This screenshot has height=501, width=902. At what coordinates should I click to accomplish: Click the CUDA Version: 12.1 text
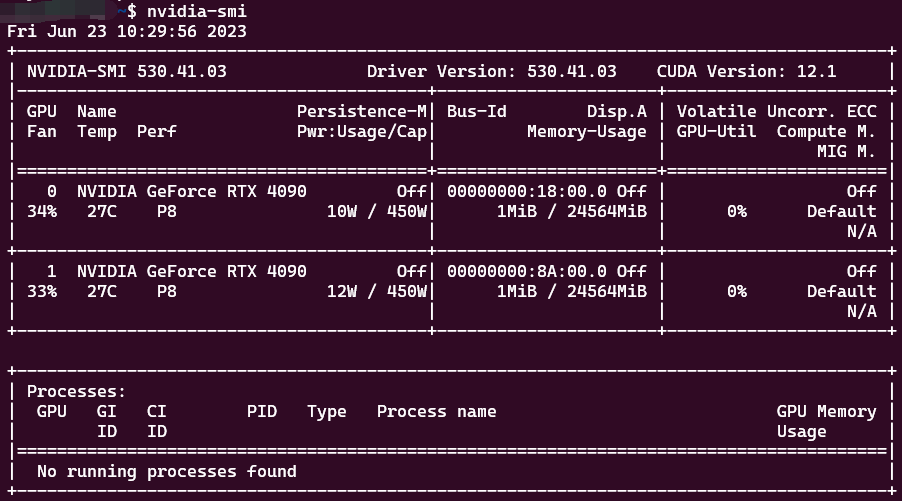pos(747,71)
